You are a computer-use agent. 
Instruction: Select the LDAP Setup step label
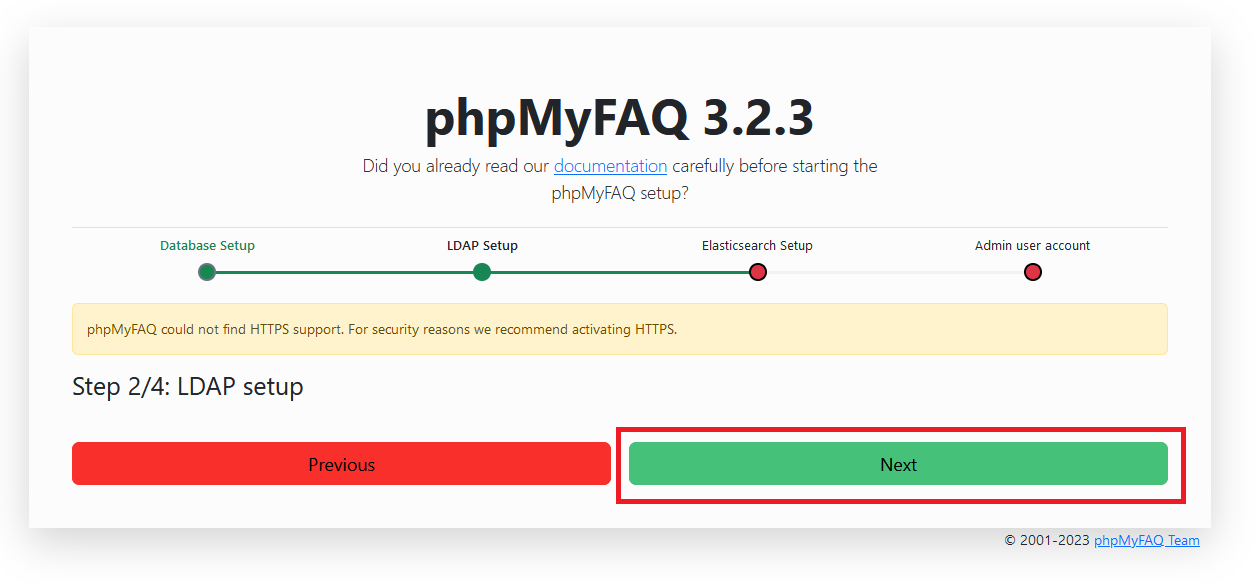482,246
